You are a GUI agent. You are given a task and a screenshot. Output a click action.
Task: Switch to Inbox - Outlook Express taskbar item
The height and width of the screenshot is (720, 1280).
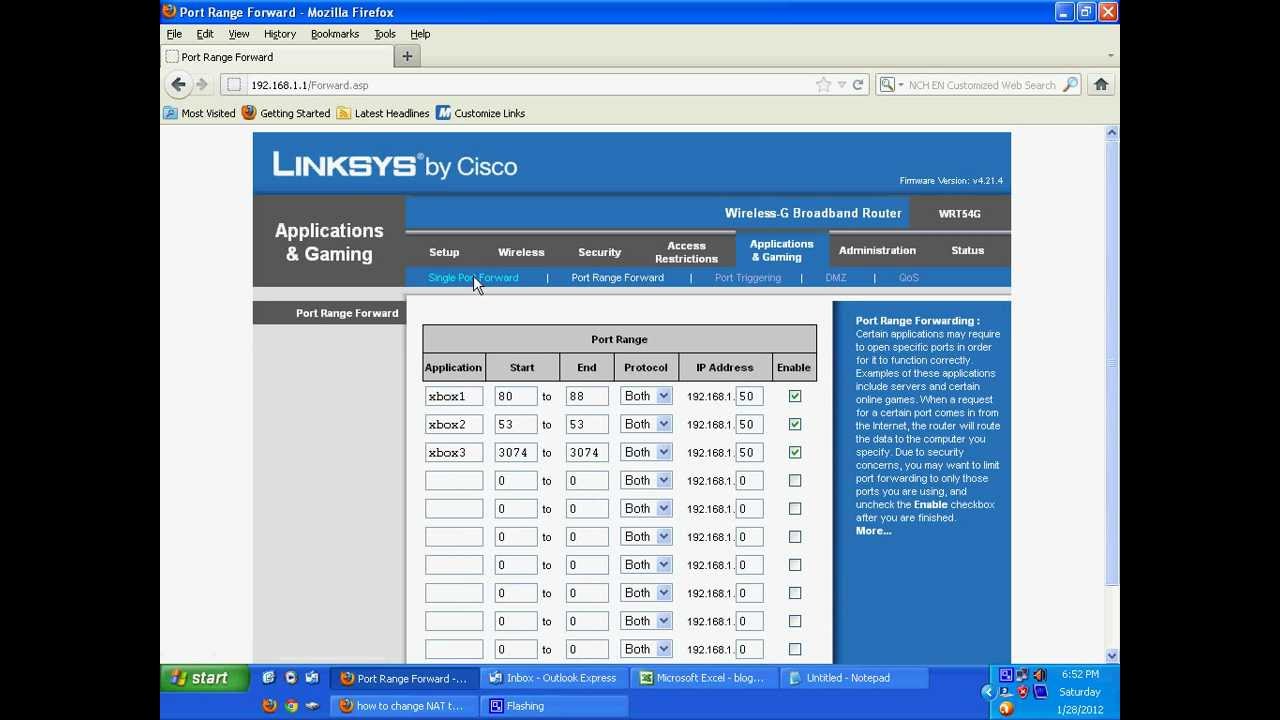553,678
